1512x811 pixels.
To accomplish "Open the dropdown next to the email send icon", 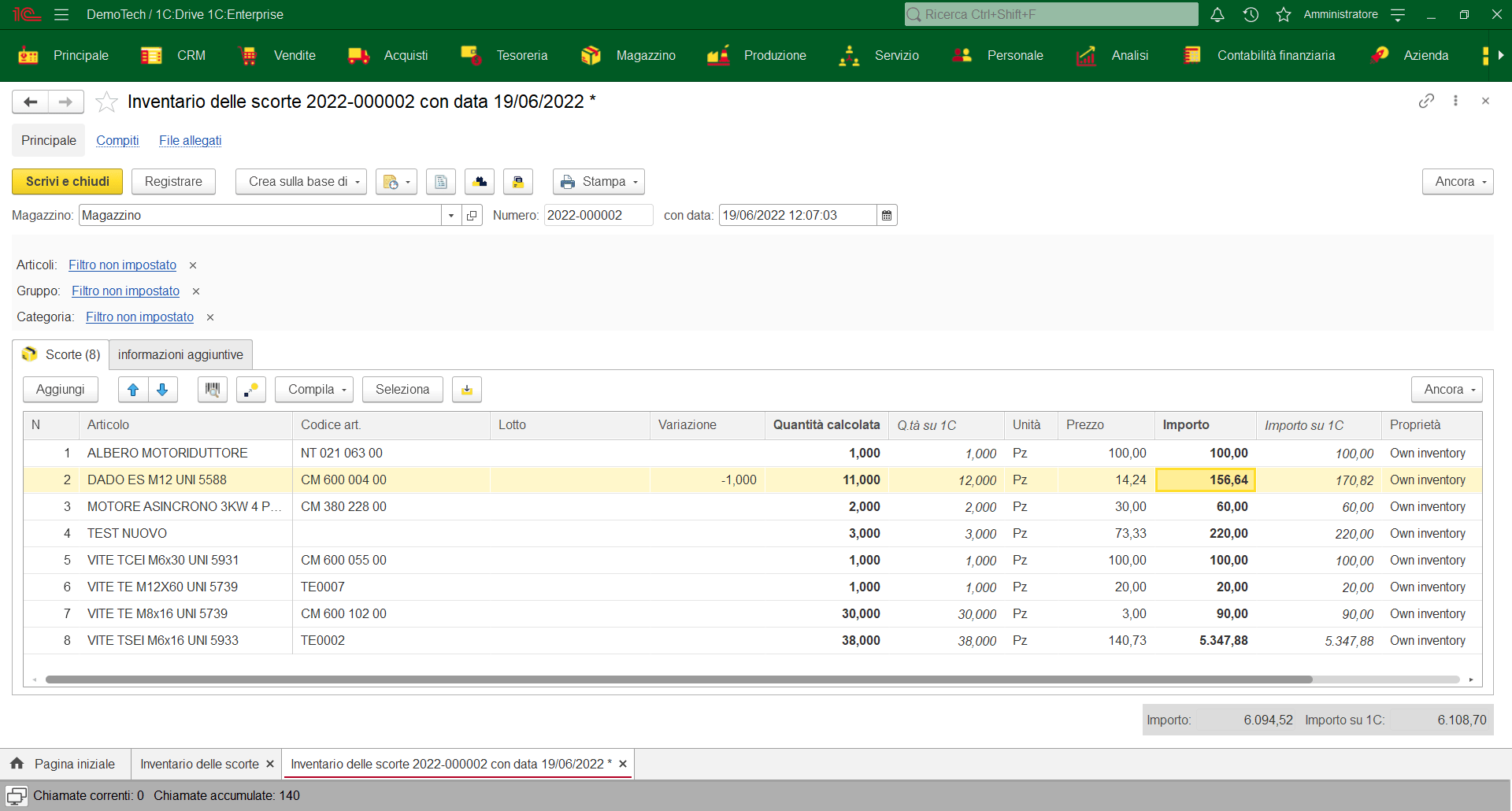I will click(408, 182).
